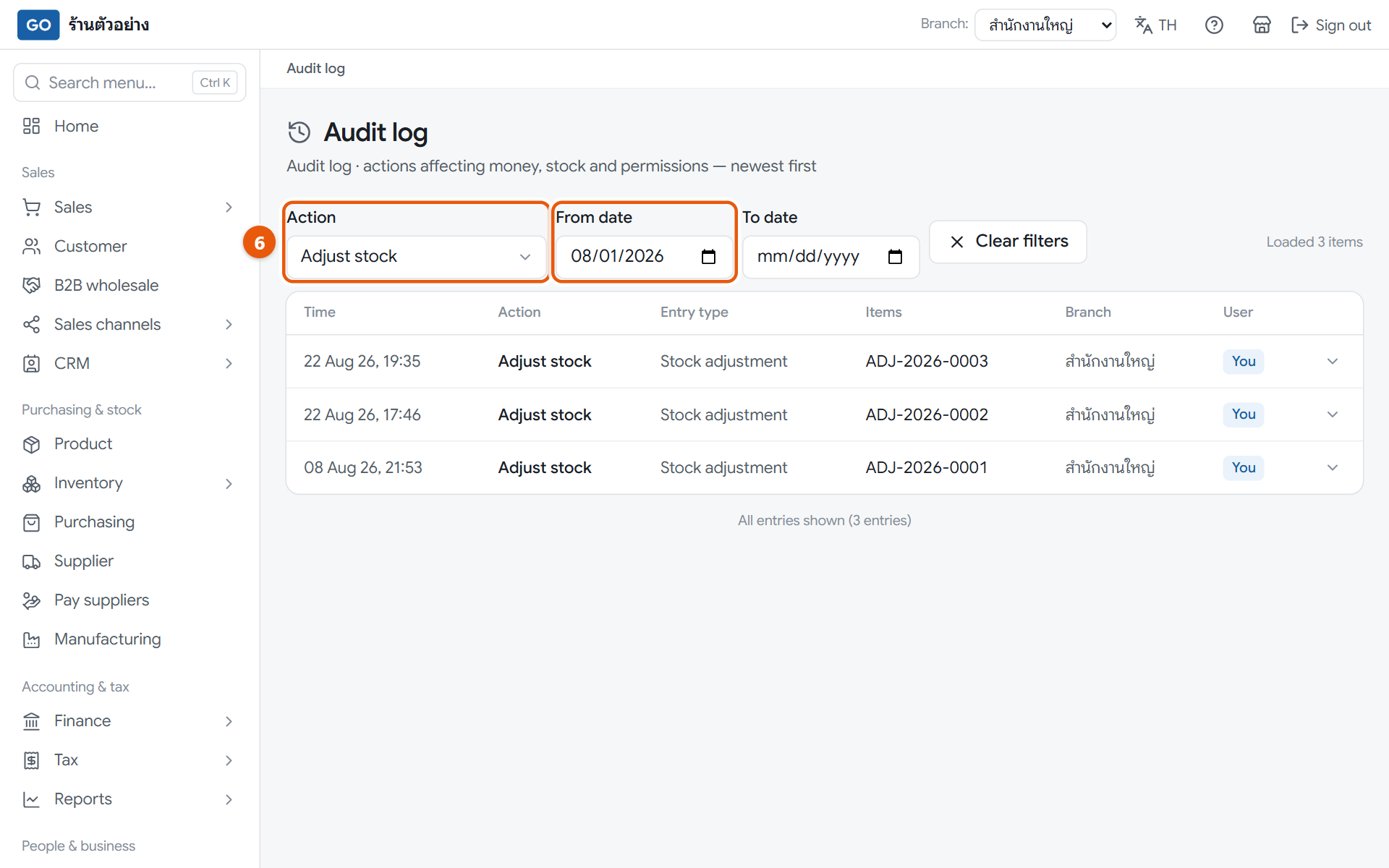Screen dimensions: 1389x868
Task: Click the '22 Aug 26, 19:35' time cell
Action: point(362,362)
